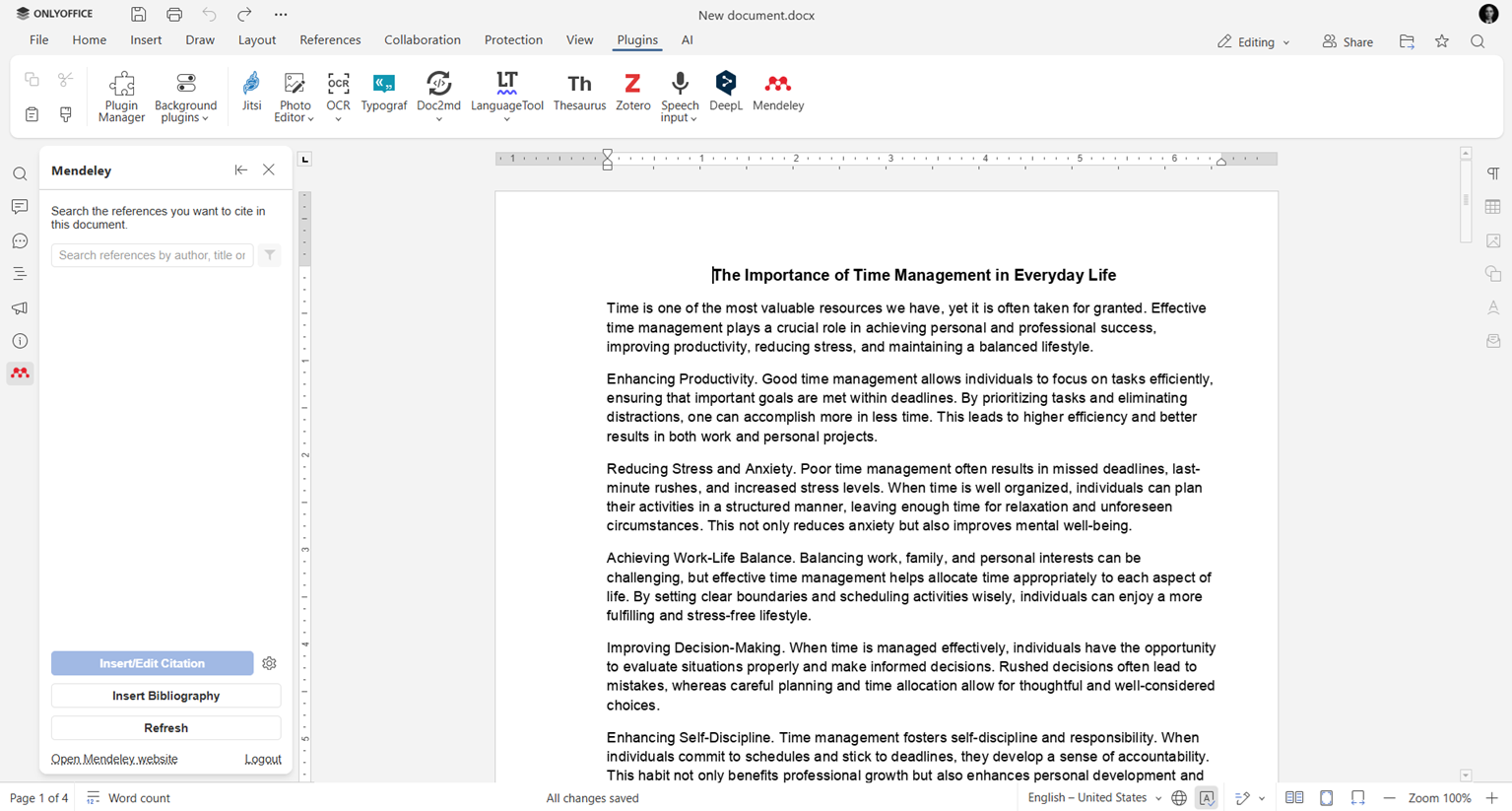Viewport: 1512px width, 811px height.
Task: Undo the last action
Action: [x=210, y=15]
